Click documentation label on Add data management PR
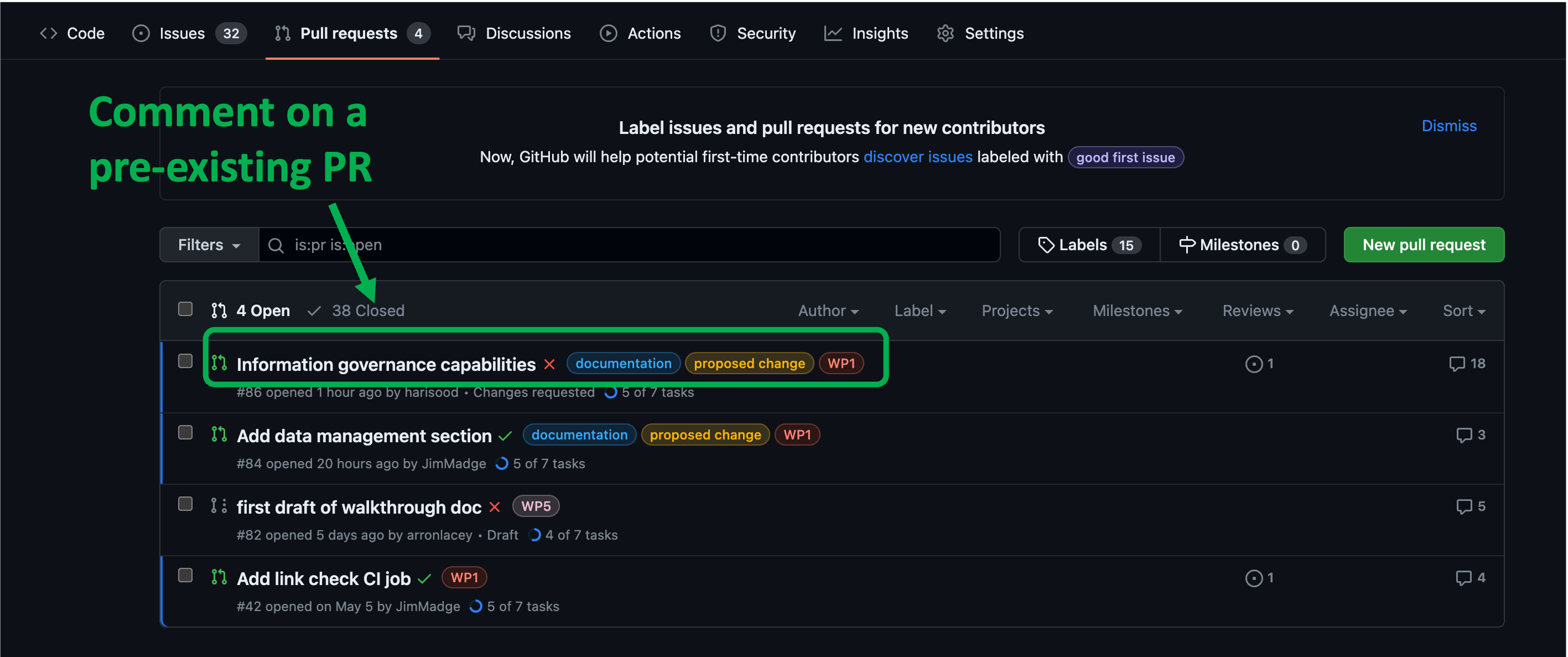This screenshot has width=1568, height=657. pyautogui.click(x=579, y=435)
